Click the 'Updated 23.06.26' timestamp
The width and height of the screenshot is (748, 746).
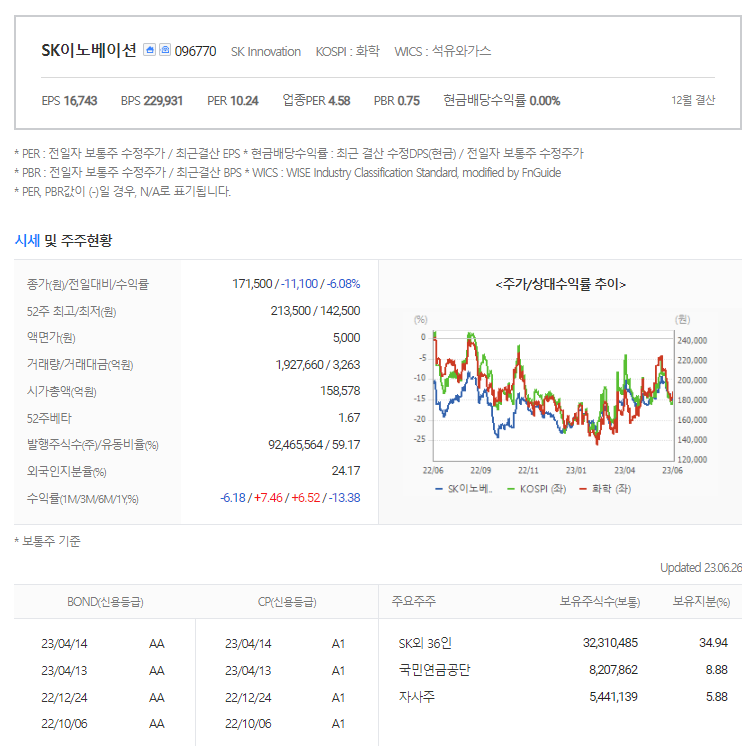click(701, 568)
